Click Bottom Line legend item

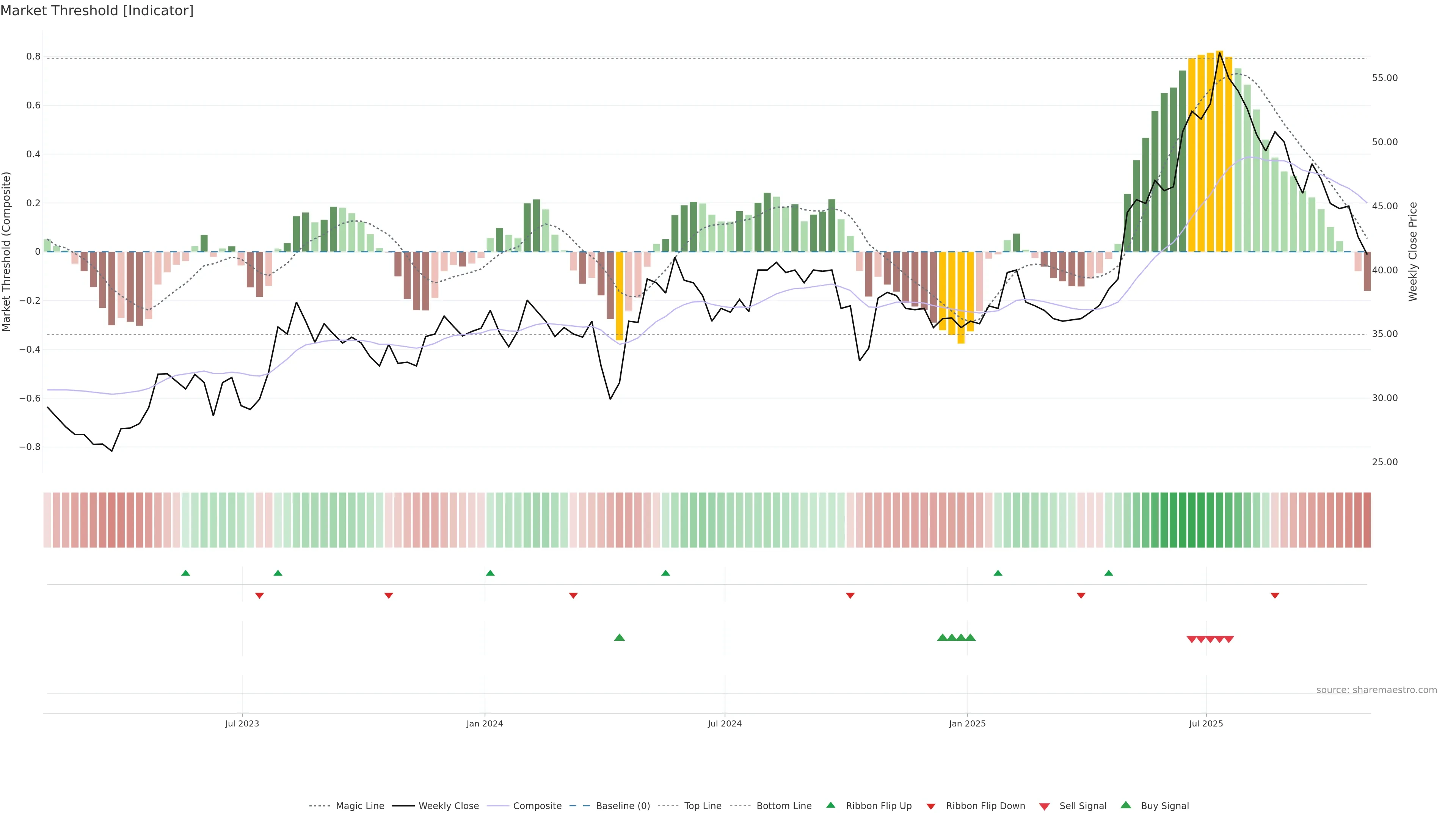pyautogui.click(x=783, y=806)
